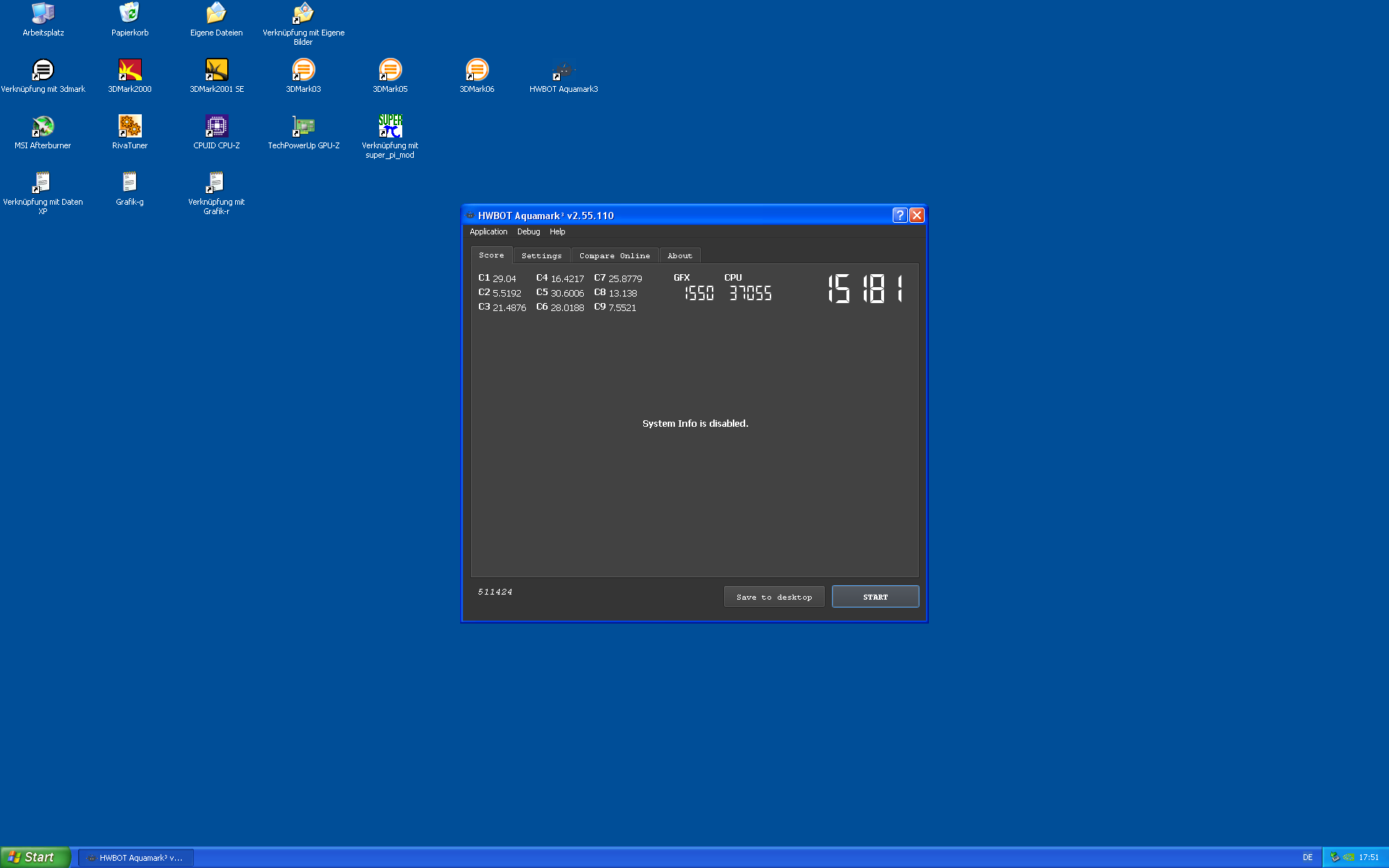Select Verknüpfung mit Grafik-r shortcut icon
Screen dimensions: 1389x868
pos(216,193)
